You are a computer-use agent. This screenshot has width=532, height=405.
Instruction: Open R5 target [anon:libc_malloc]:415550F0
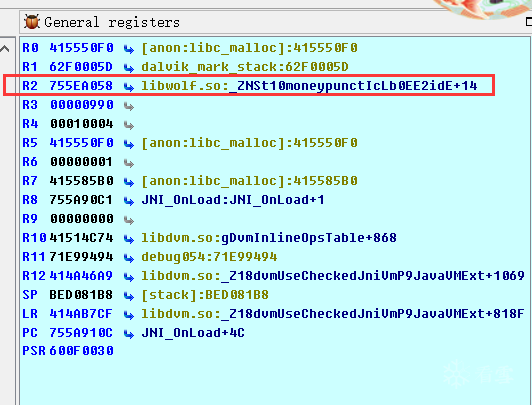(249, 143)
